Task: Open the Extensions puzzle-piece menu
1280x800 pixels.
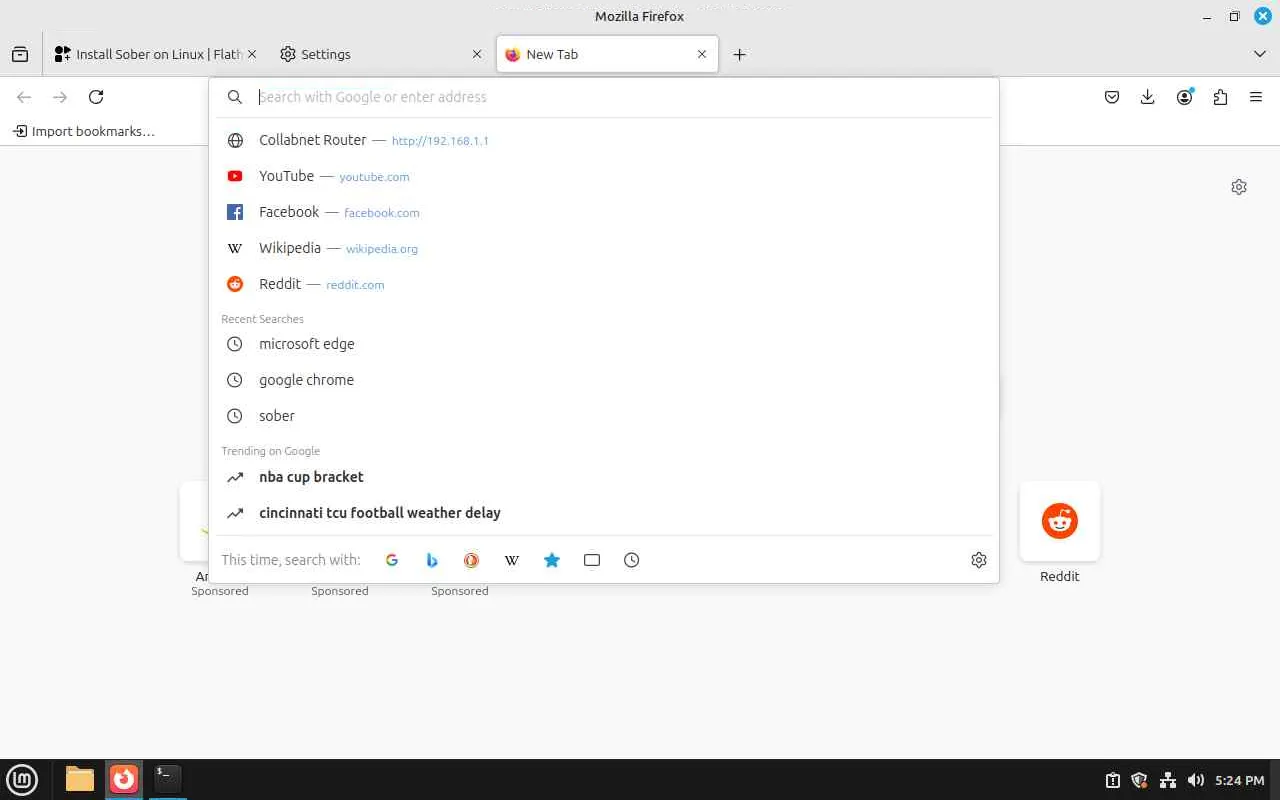Action: pyautogui.click(x=1220, y=97)
